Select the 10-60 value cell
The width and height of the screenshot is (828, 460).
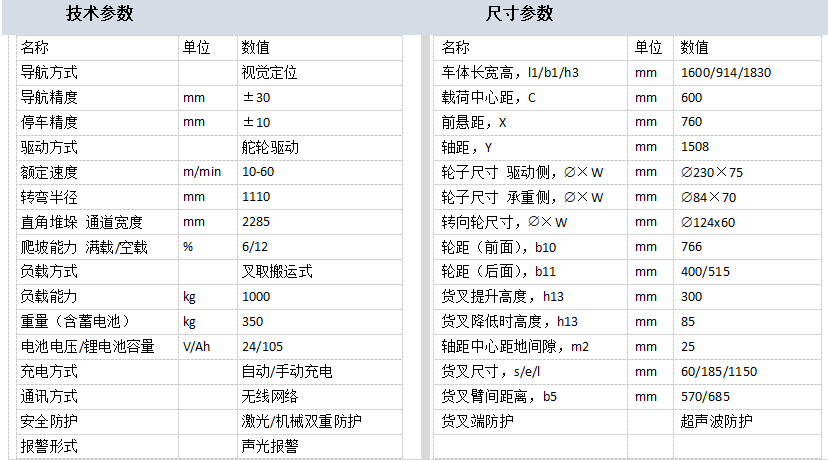(319, 172)
